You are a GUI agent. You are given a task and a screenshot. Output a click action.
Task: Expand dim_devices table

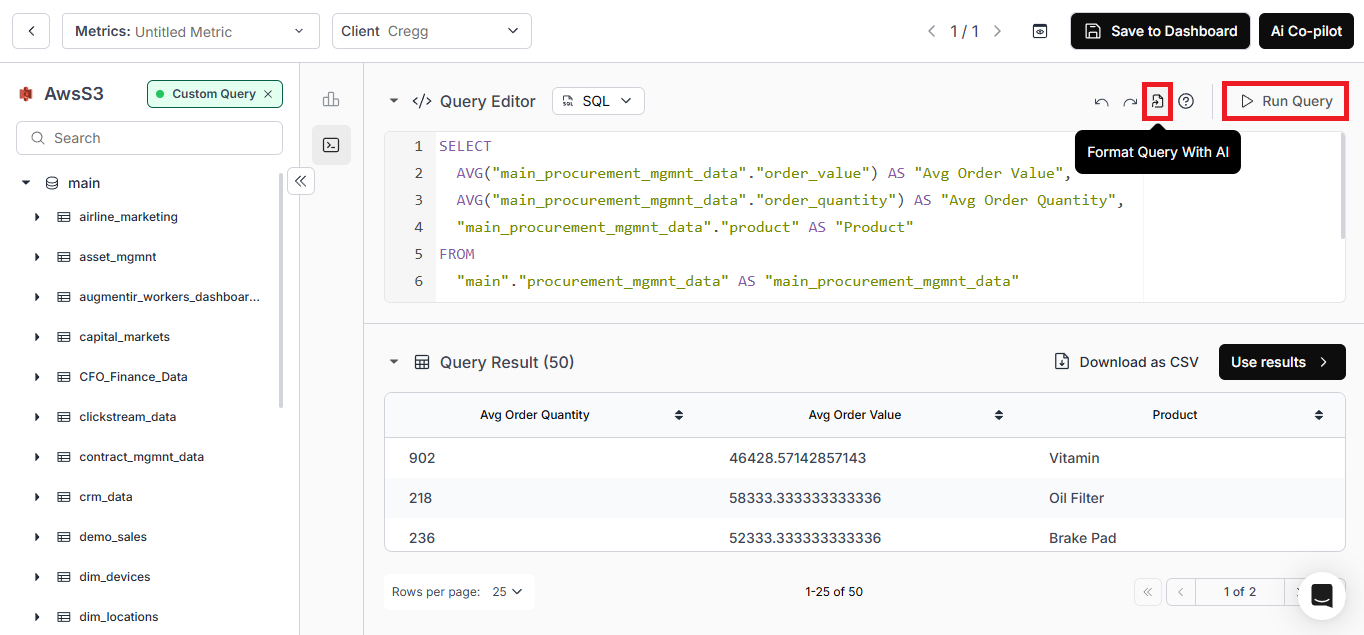[x=37, y=577]
